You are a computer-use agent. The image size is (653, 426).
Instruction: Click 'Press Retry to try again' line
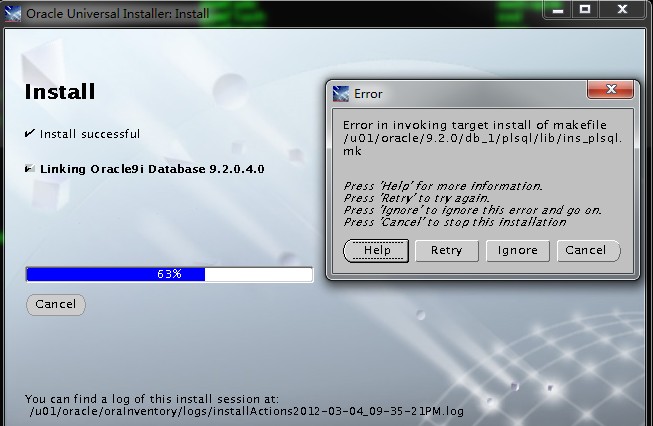point(416,198)
